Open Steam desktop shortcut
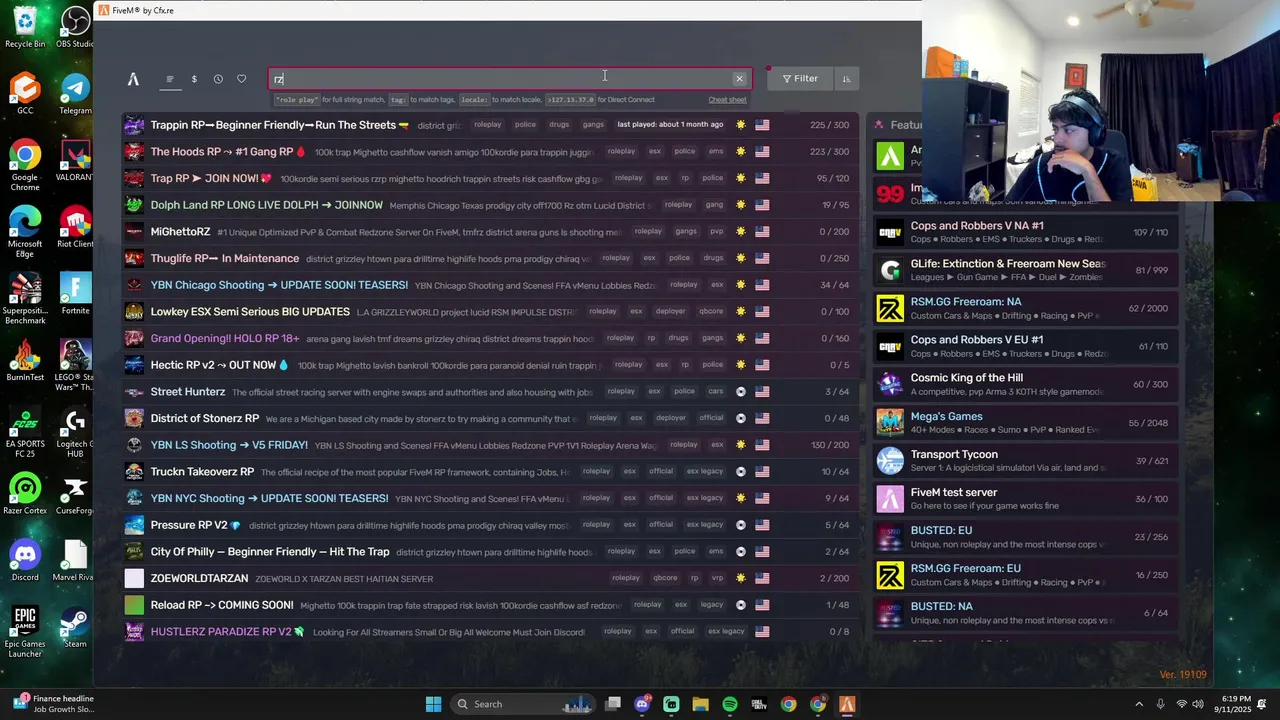Image resolution: width=1280 pixels, height=720 pixels. click(x=76, y=628)
